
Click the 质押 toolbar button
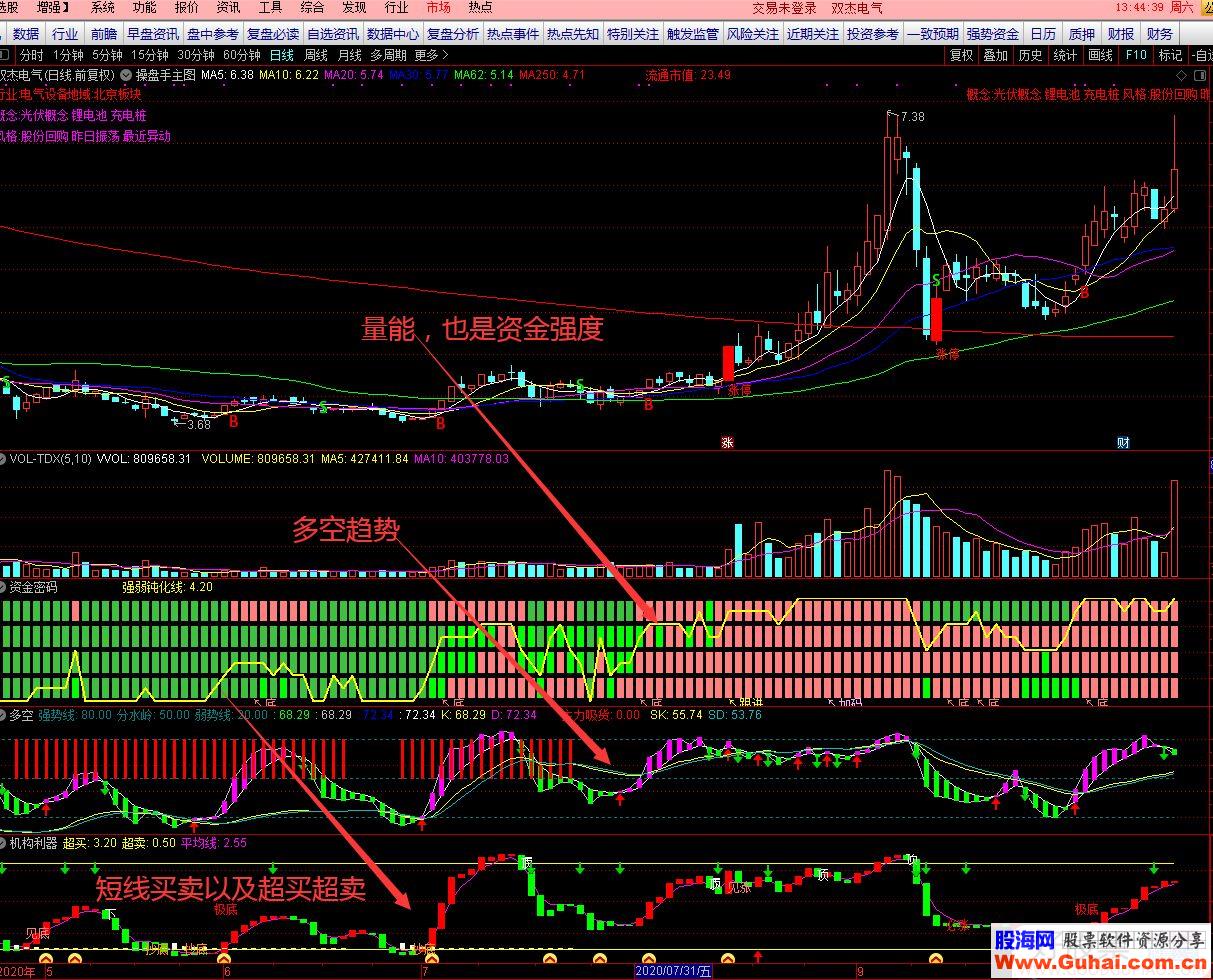point(1082,34)
